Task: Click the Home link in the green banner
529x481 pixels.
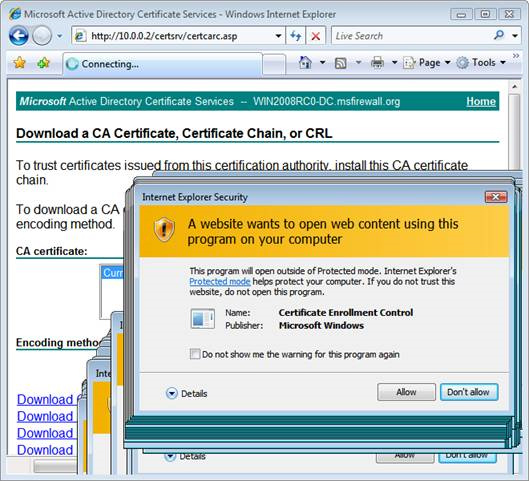Action: (481, 101)
